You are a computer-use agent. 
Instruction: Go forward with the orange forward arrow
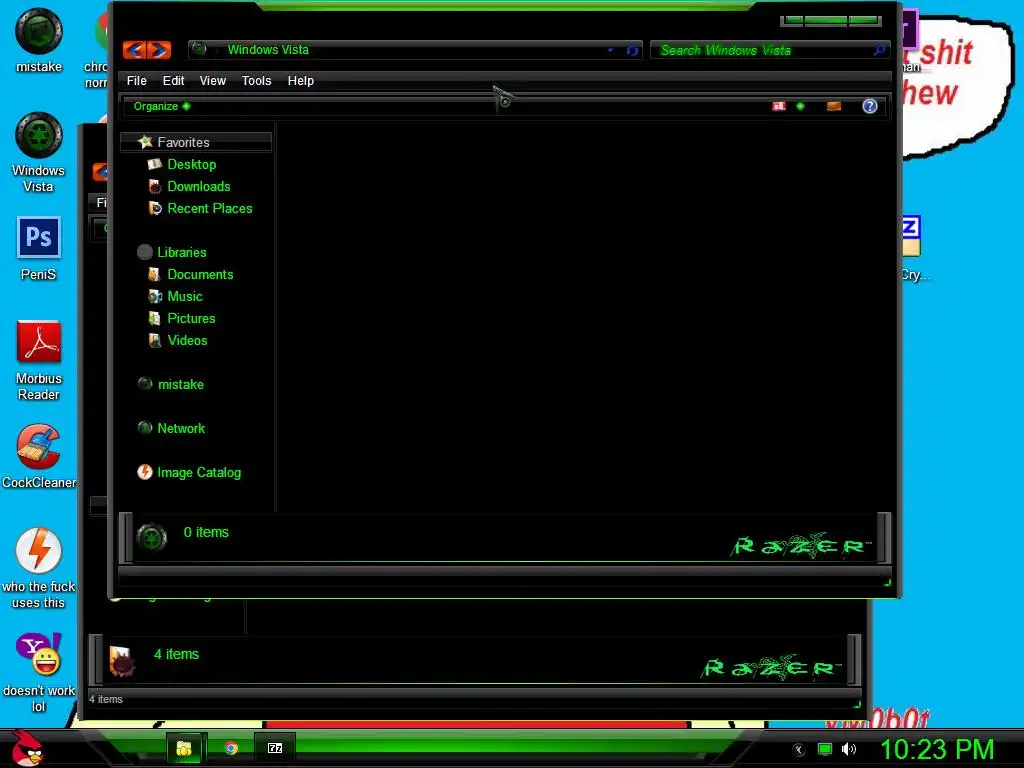click(x=159, y=50)
